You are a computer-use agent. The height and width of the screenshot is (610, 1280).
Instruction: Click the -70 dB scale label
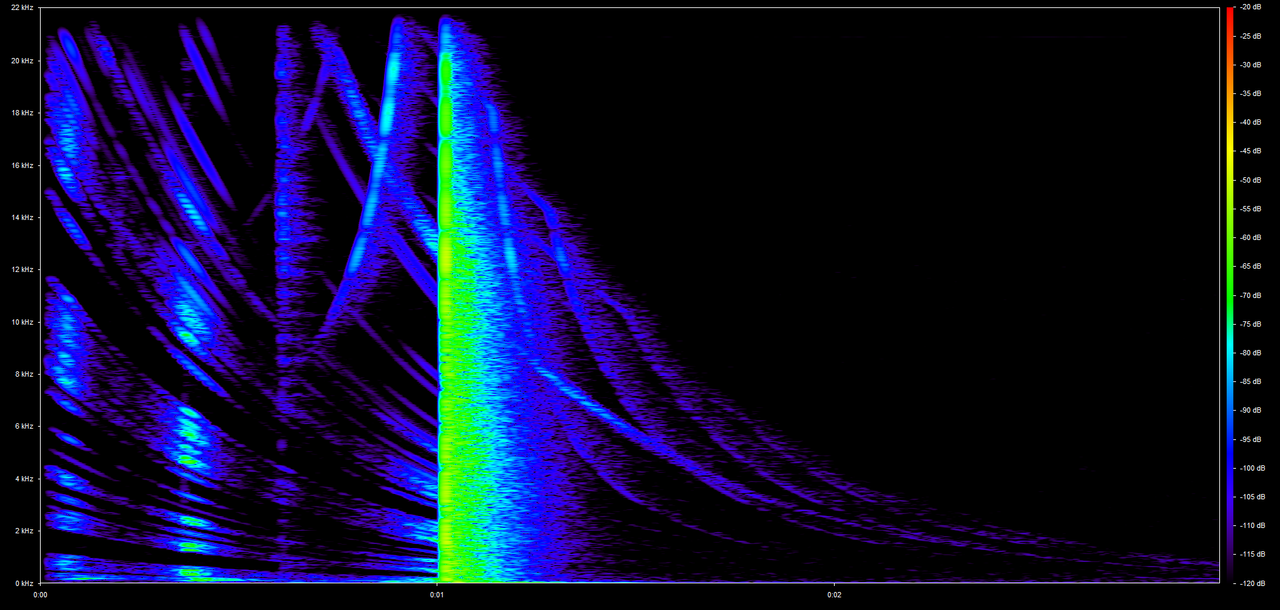[x=1250, y=295]
